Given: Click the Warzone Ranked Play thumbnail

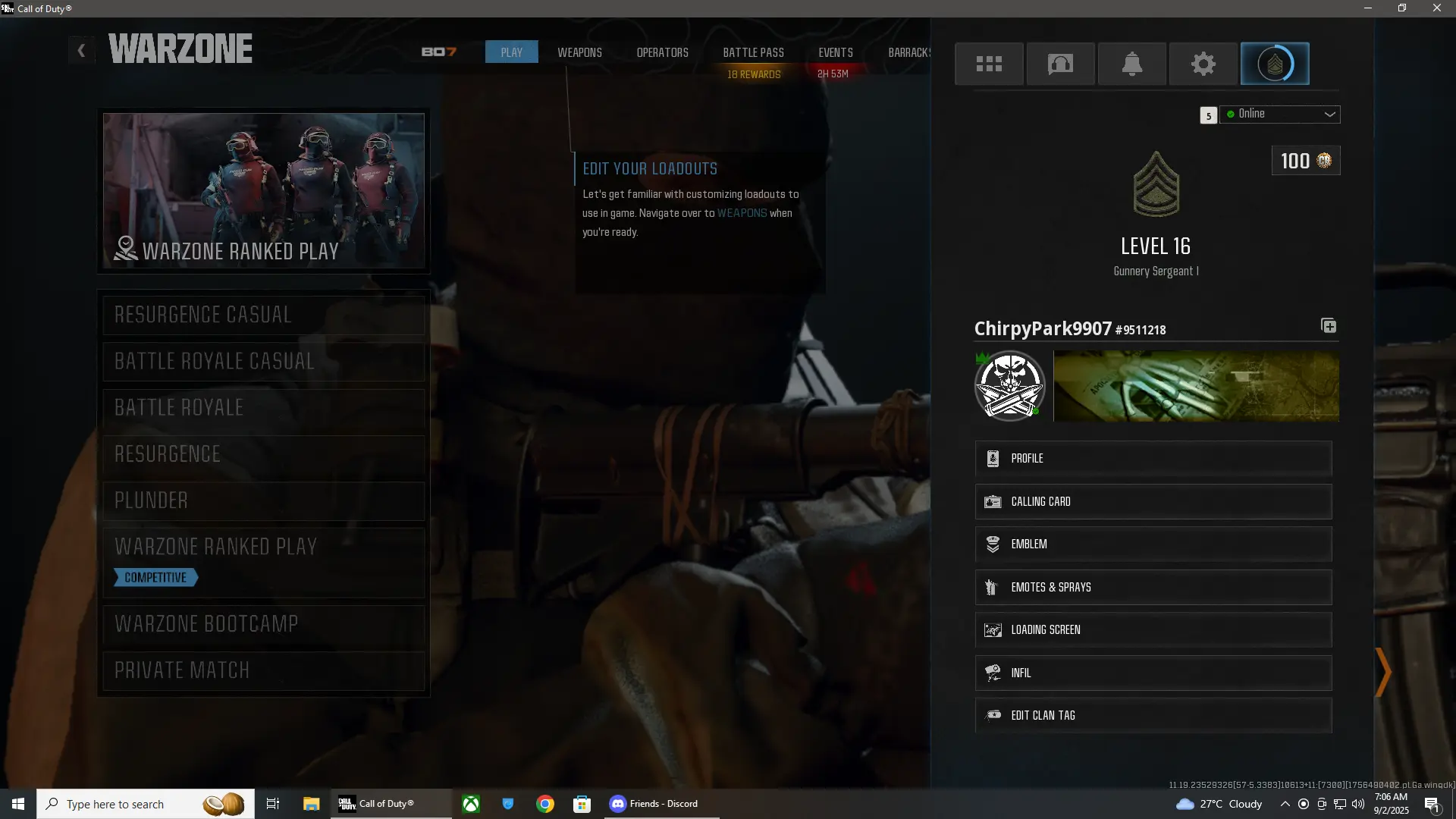Looking at the screenshot, I should (x=263, y=191).
